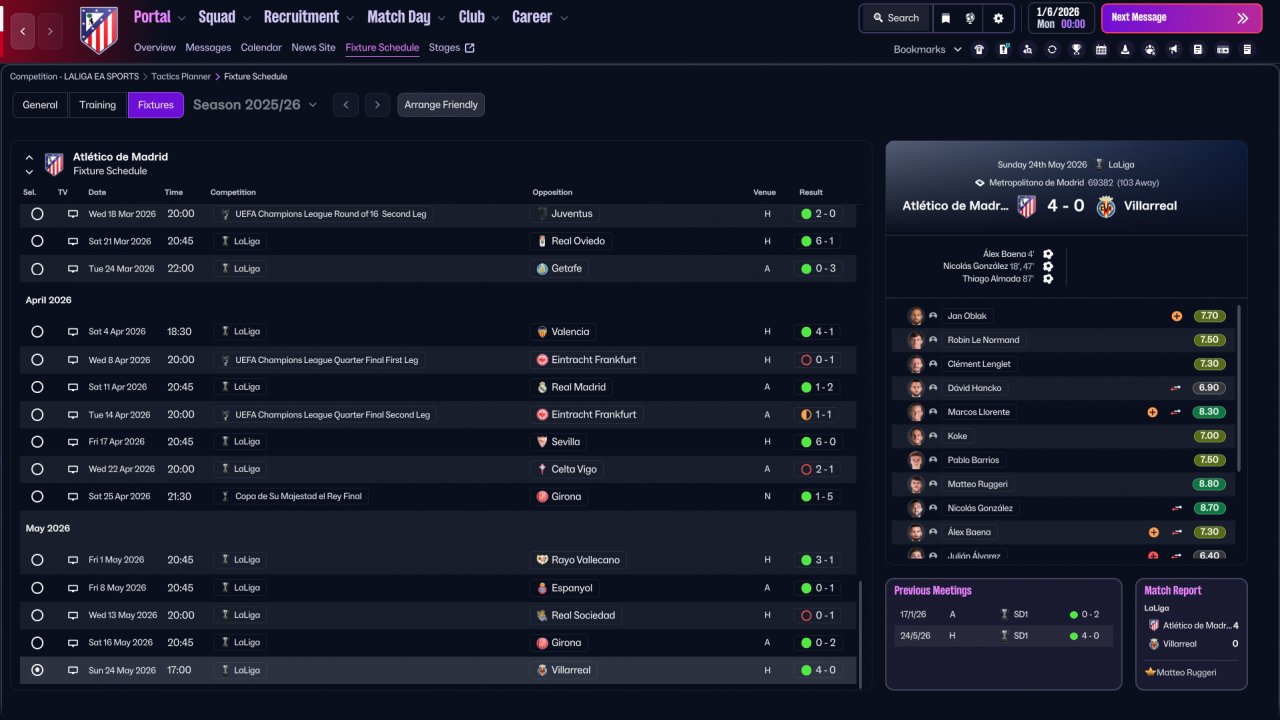Click the Atlético de Madrid club badge at top left
1280x720 pixels.
[x=98, y=30]
